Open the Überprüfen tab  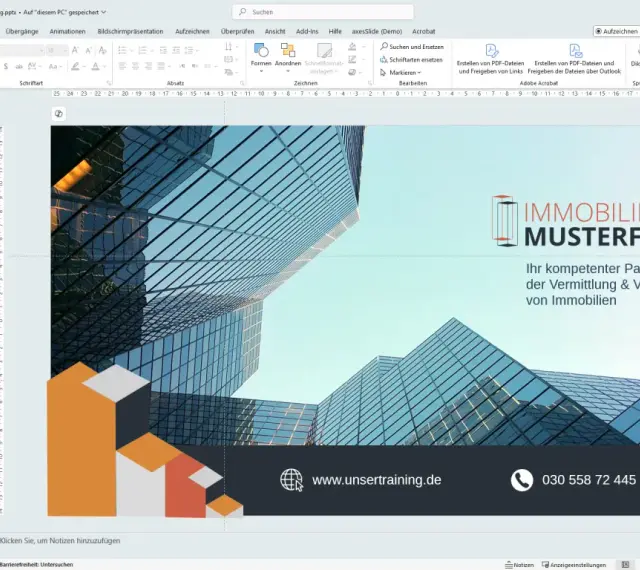[x=237, y=31]
